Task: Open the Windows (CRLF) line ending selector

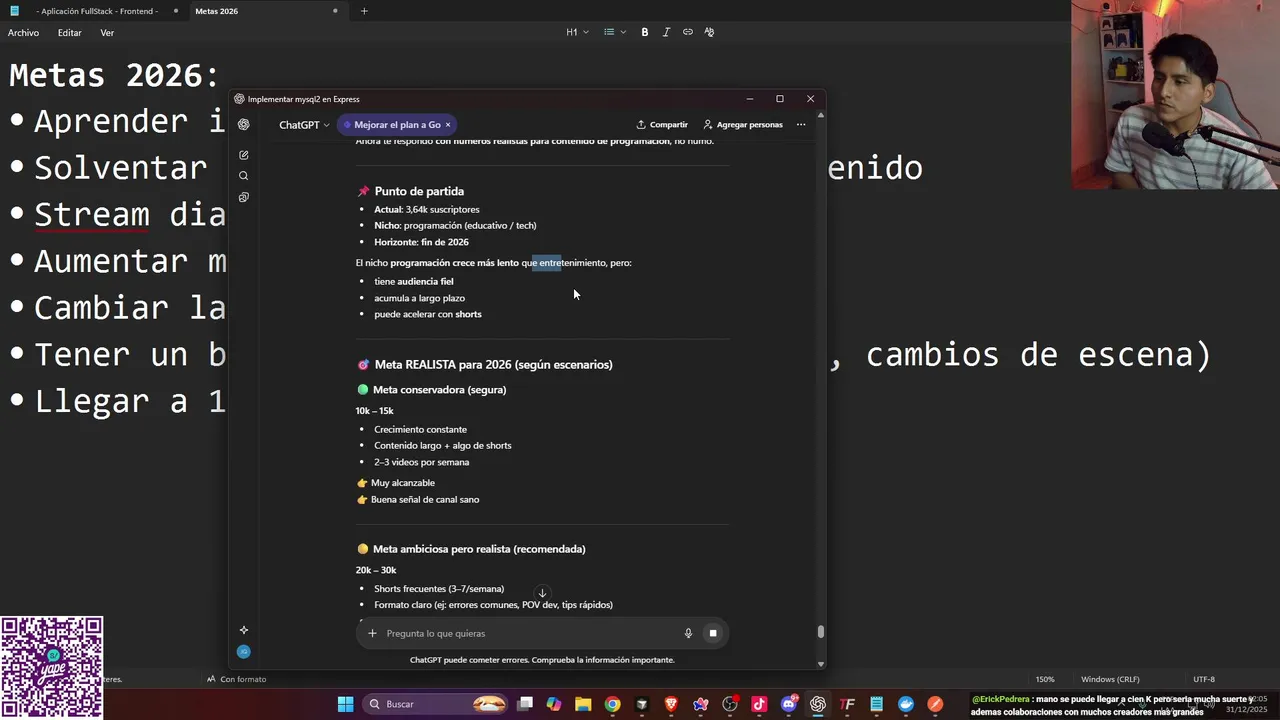Action: pyautogui.click(x=1110, y=679)
